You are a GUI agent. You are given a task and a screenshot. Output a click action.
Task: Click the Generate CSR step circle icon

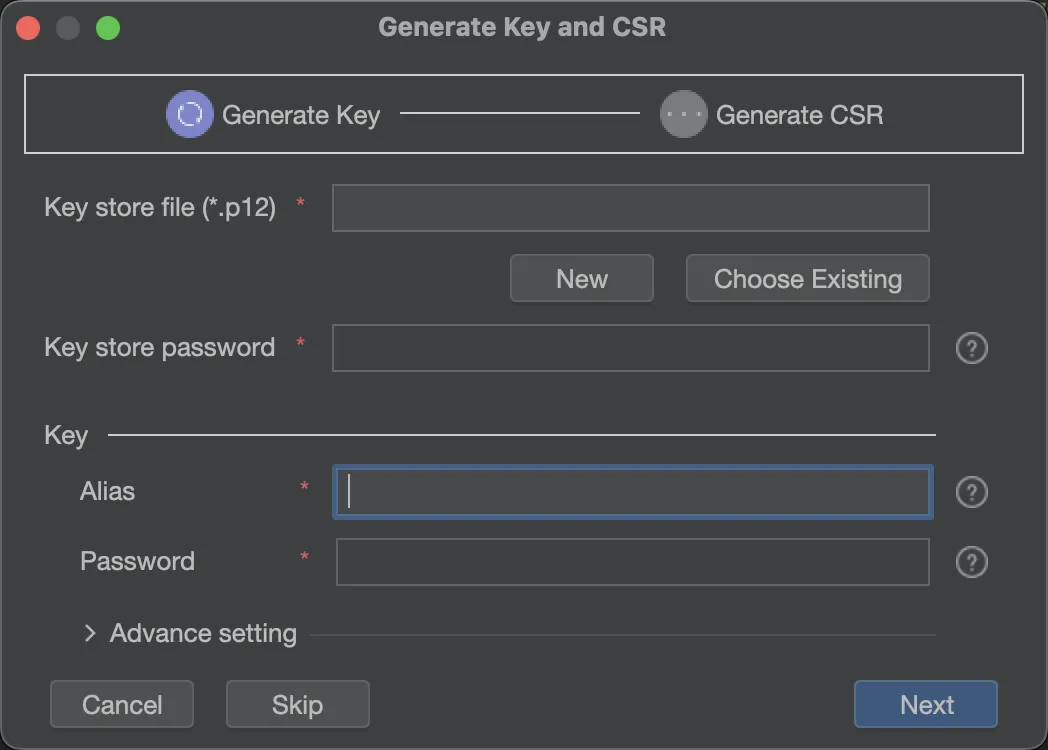coord(684,114)
